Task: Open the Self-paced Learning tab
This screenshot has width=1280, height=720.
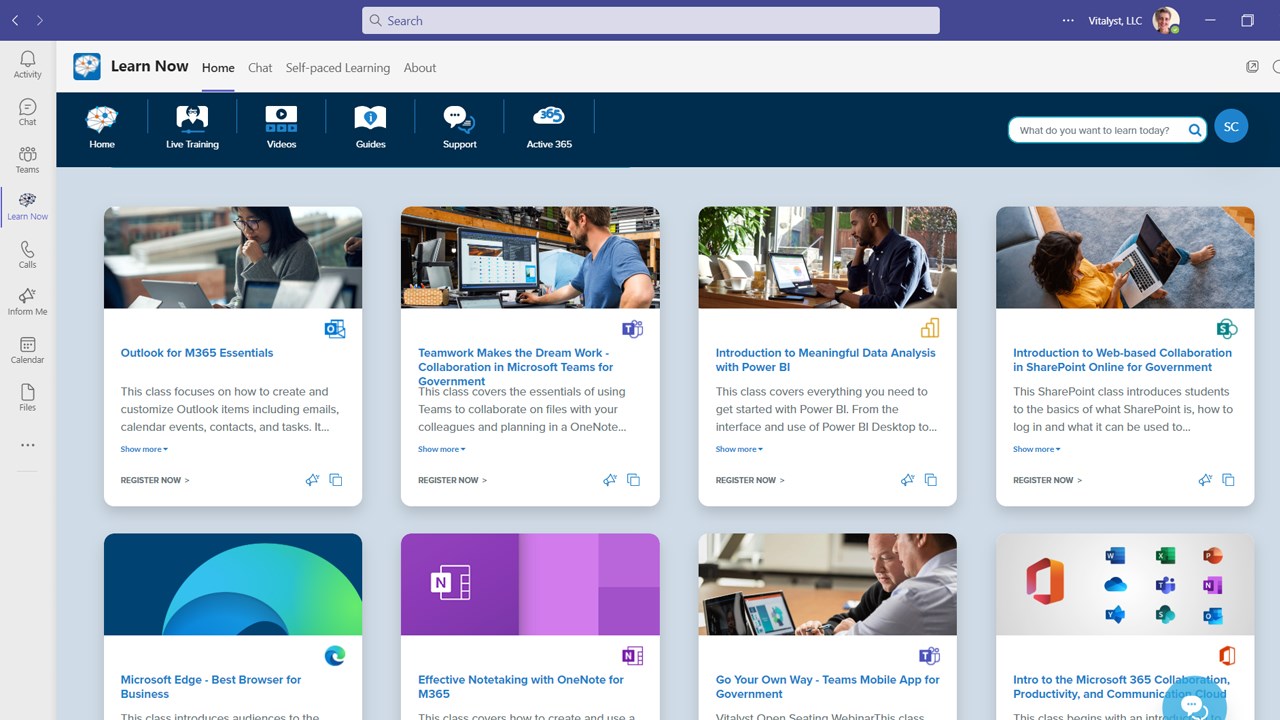Action: coord(338,68)
